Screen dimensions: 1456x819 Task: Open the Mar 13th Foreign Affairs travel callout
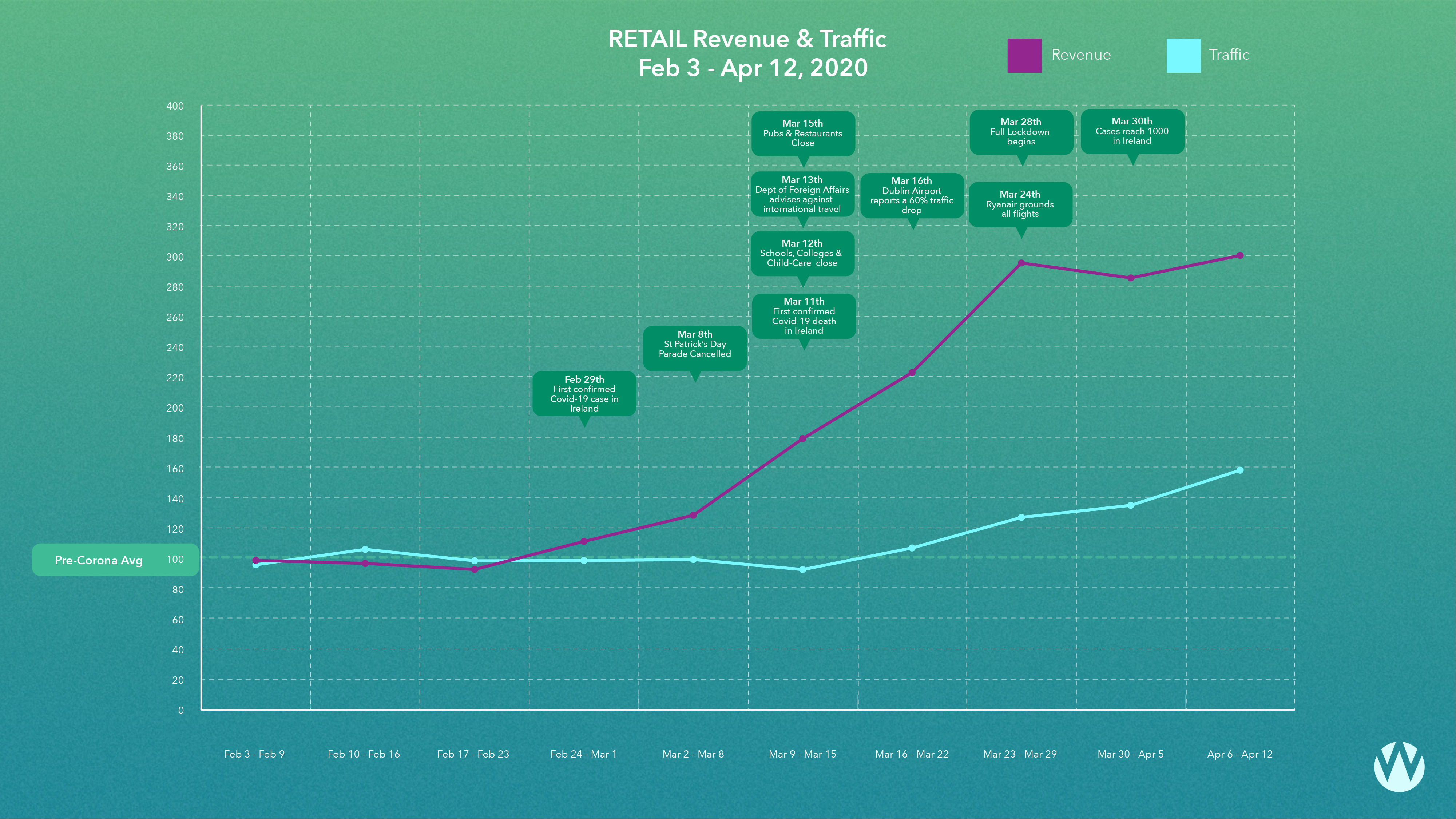point(802,194)
